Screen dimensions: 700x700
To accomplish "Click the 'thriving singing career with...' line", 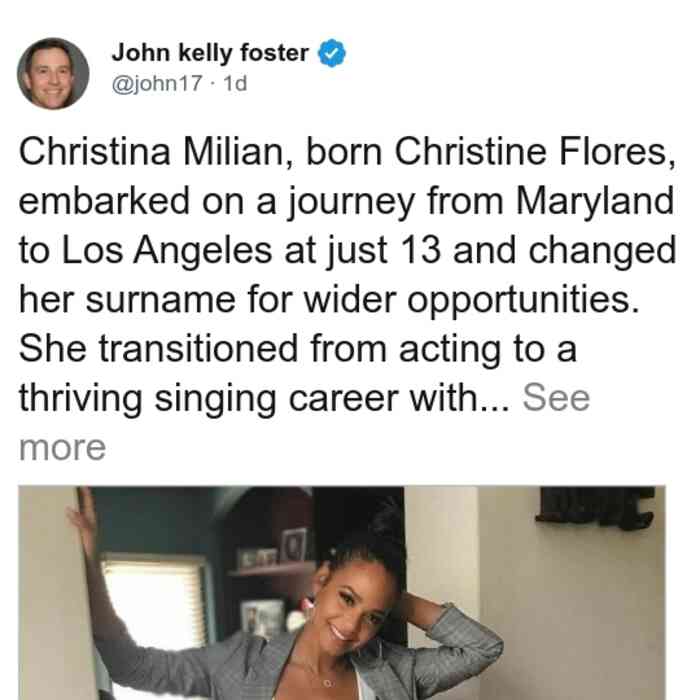I will pos(264,397).
